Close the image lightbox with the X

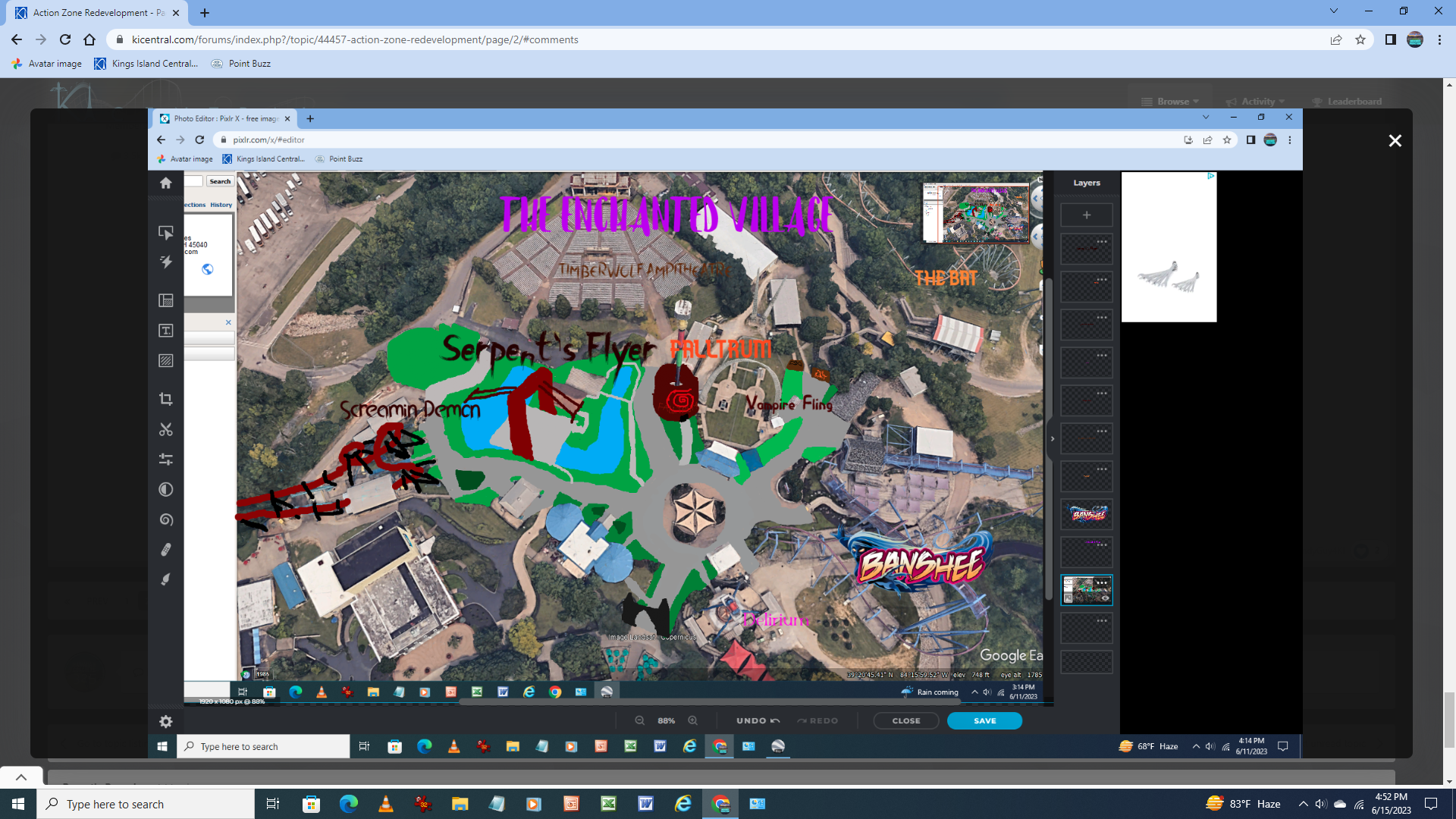1395,141
